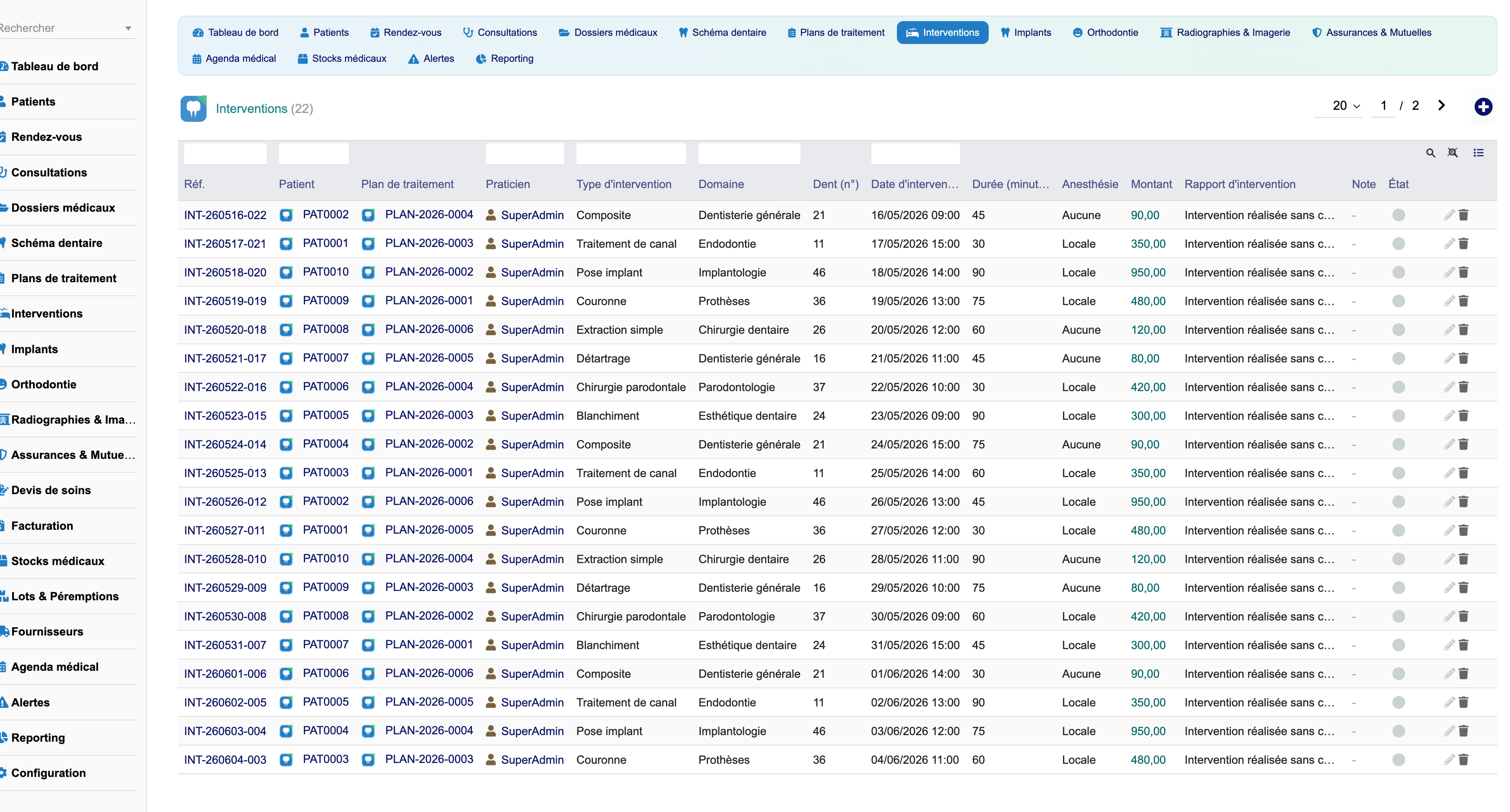Expand the Rechercher dropdown in the sidebar
Viewport: 1510px width, 812px height.
click(128, 28)
